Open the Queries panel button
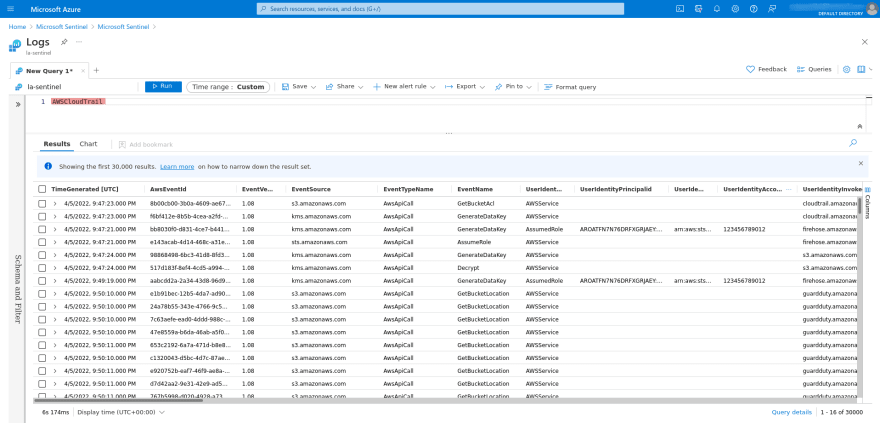This screenshot has height=423, width=880. click(x=814, y=70)
